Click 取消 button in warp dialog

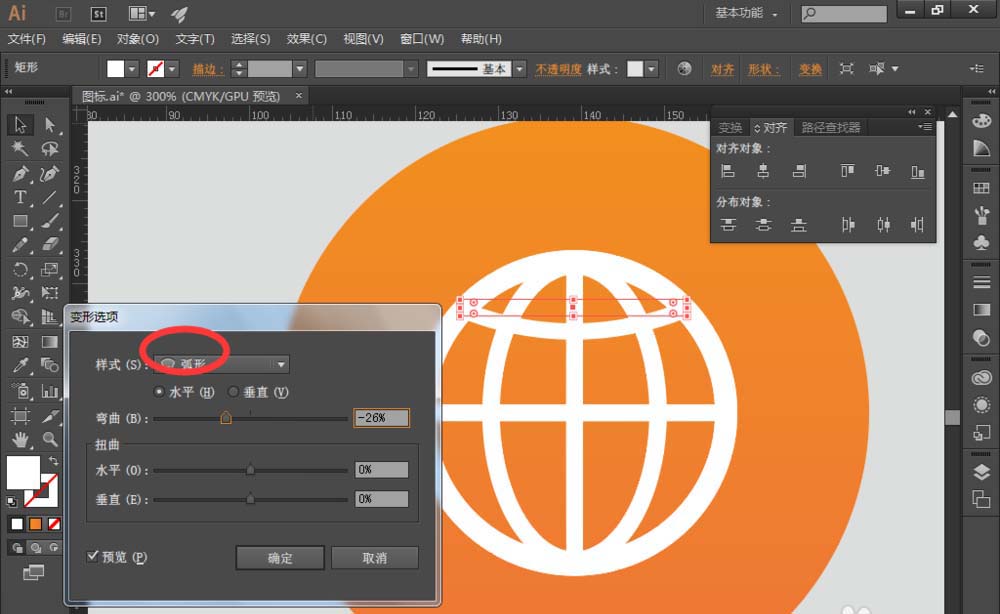tap(375, 558)
